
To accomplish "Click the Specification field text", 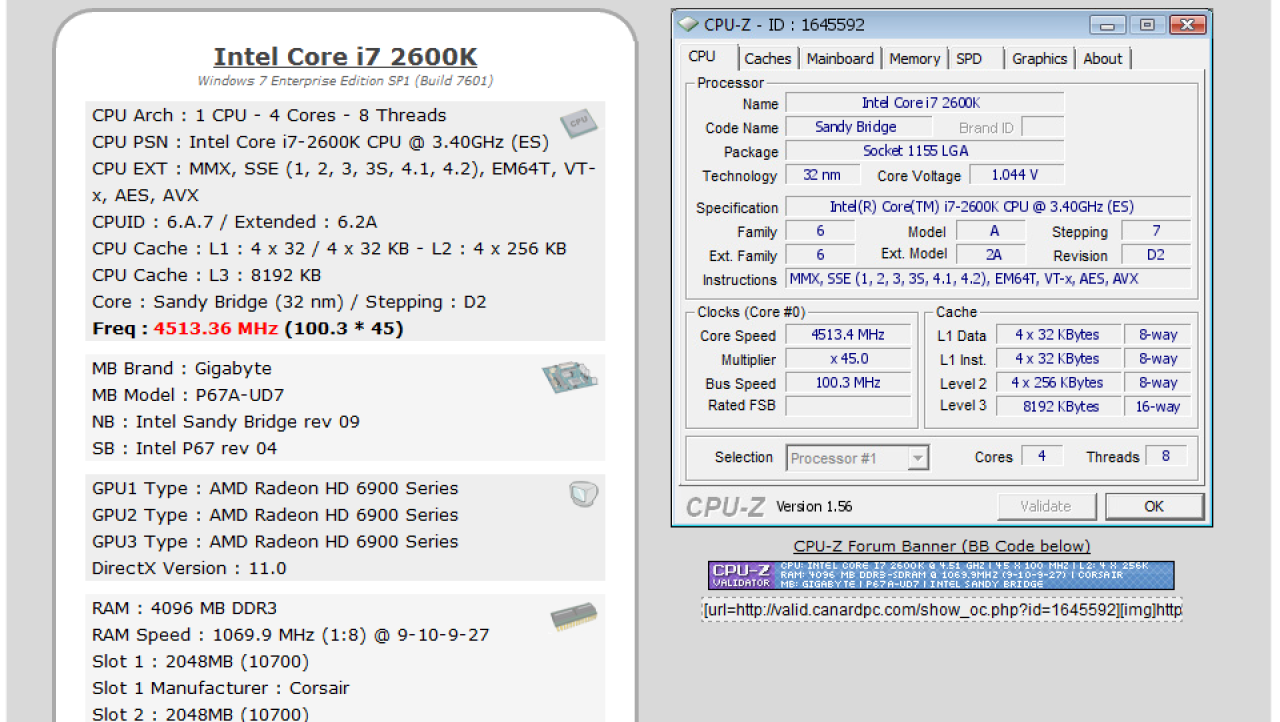I will (988, 207).
